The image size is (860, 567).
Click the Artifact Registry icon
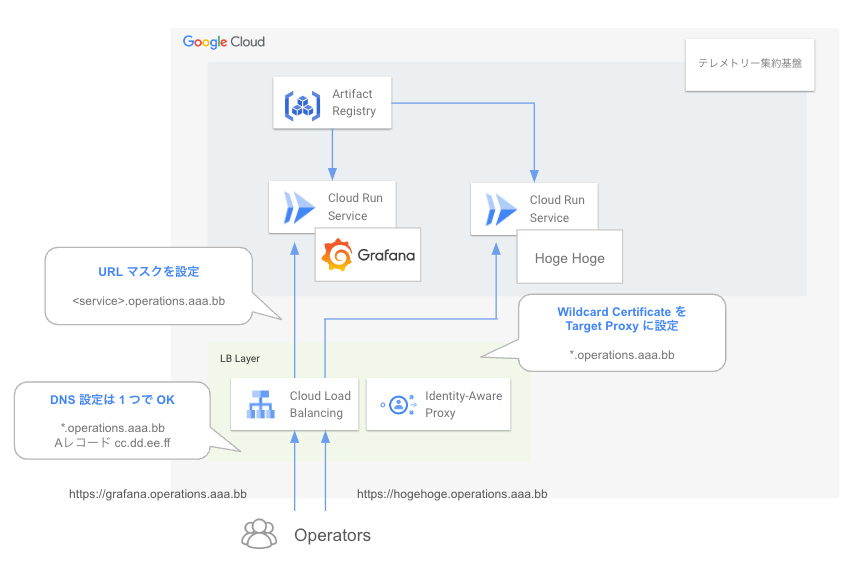tap(302, 105)
